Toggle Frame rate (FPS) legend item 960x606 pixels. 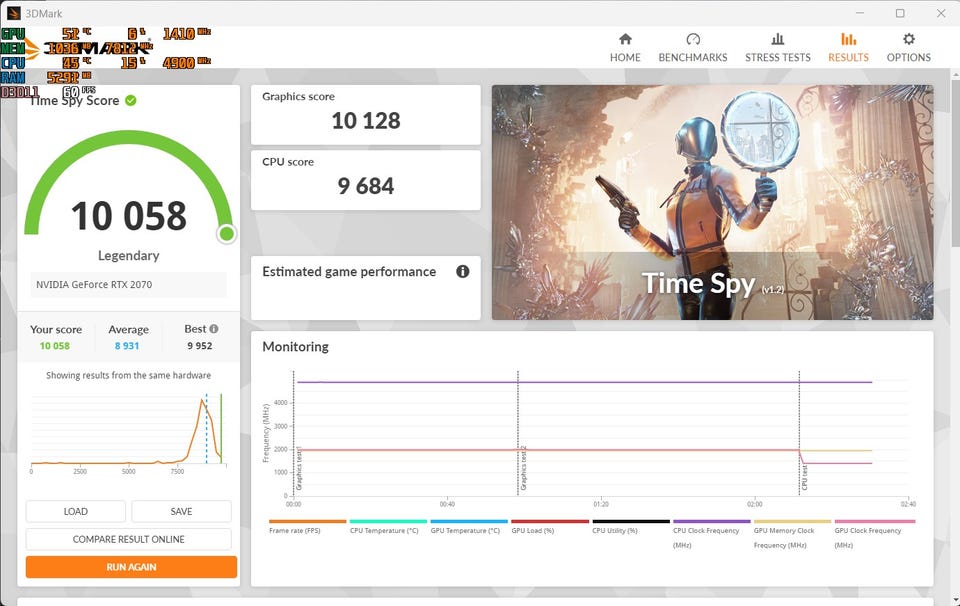point(307,526)
